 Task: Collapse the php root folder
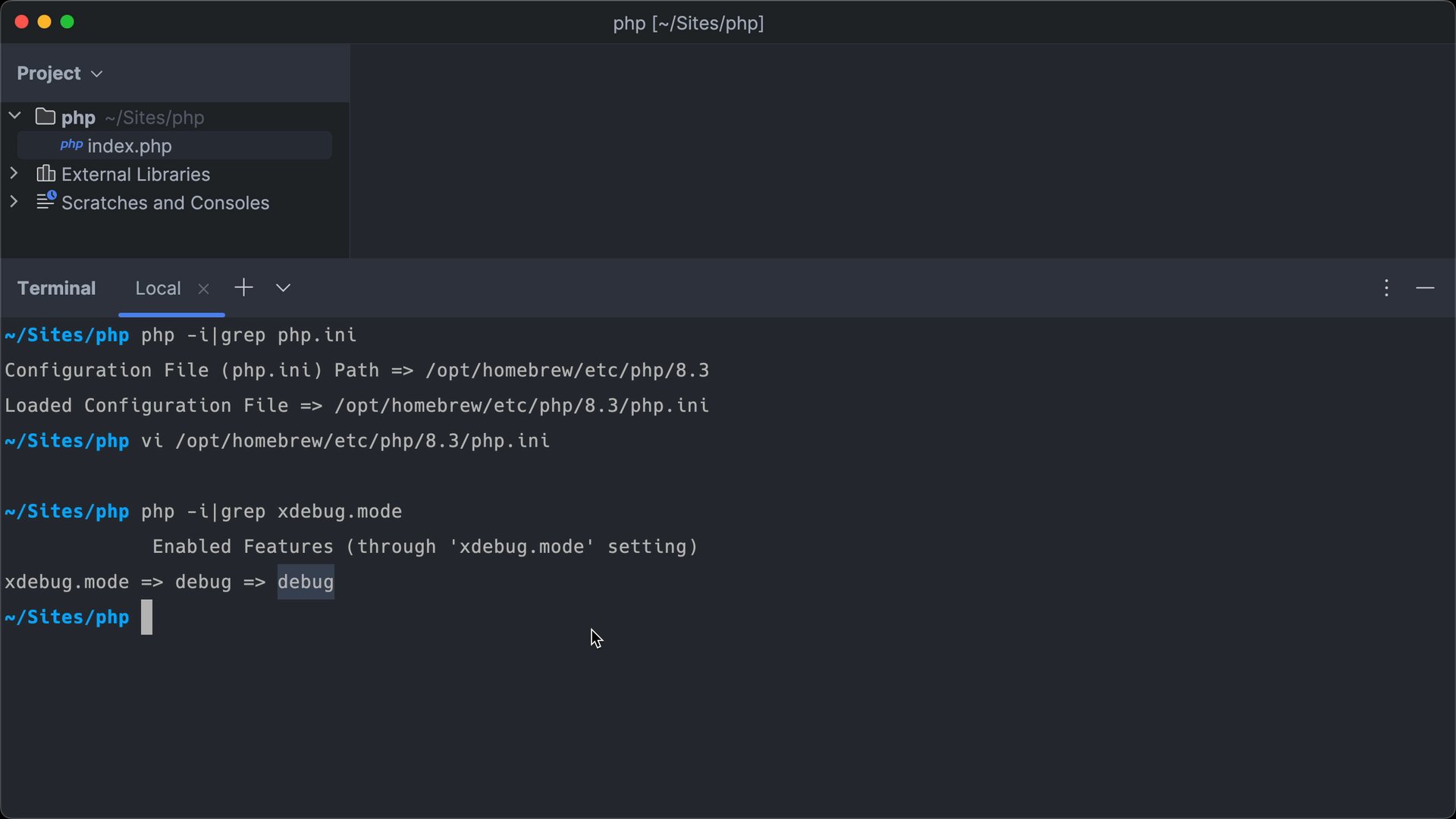point(14,116)
